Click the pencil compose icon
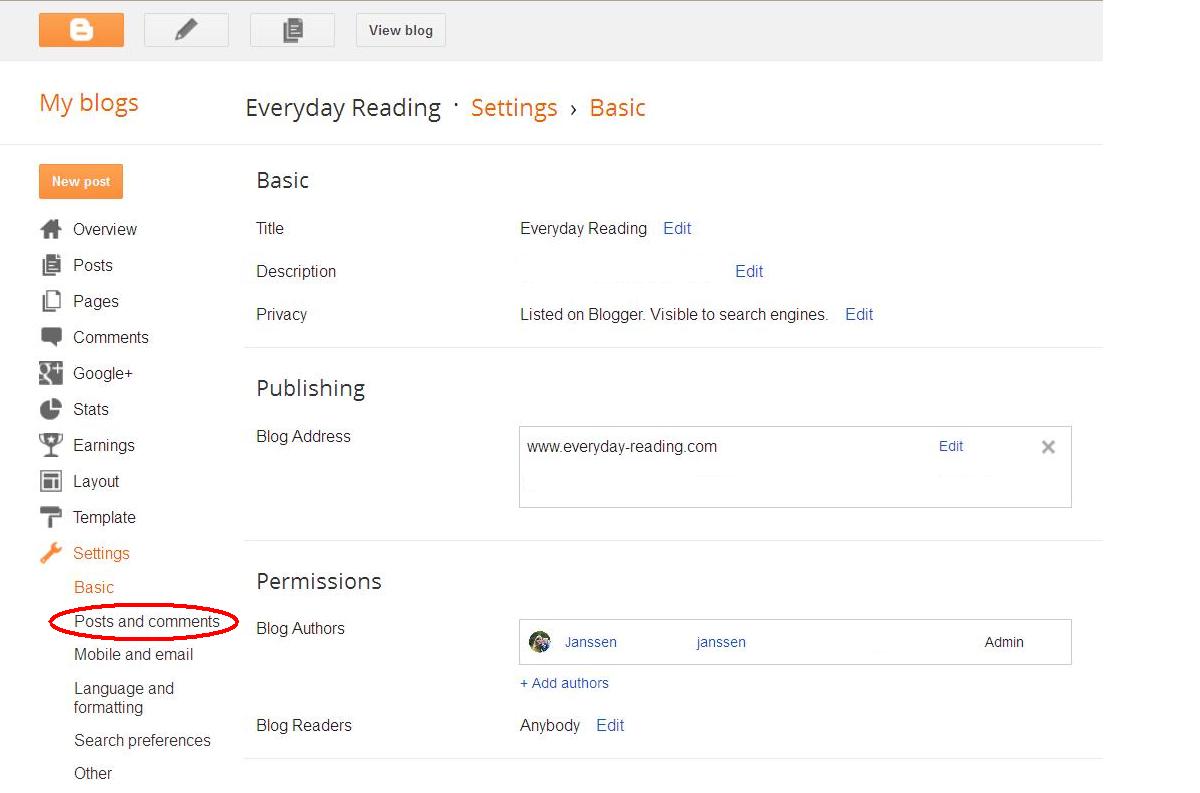The height and width of the screenshot is (793, 1200). click(x=186, y=30)
